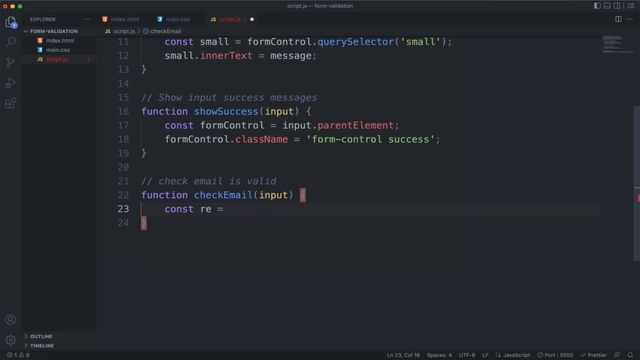Click checkEmail in the breadcrumb
Screen dimensions: 640x360
tap(165, 31)
